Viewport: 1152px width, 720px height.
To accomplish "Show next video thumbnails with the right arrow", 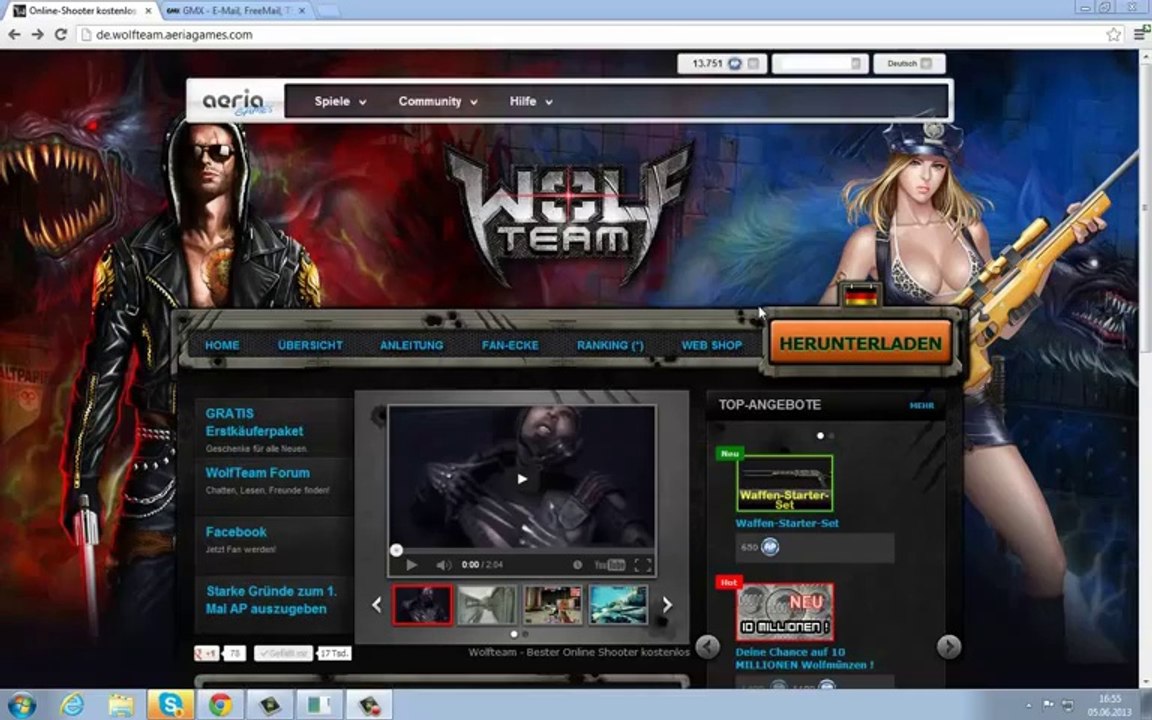I will (667, 604).
